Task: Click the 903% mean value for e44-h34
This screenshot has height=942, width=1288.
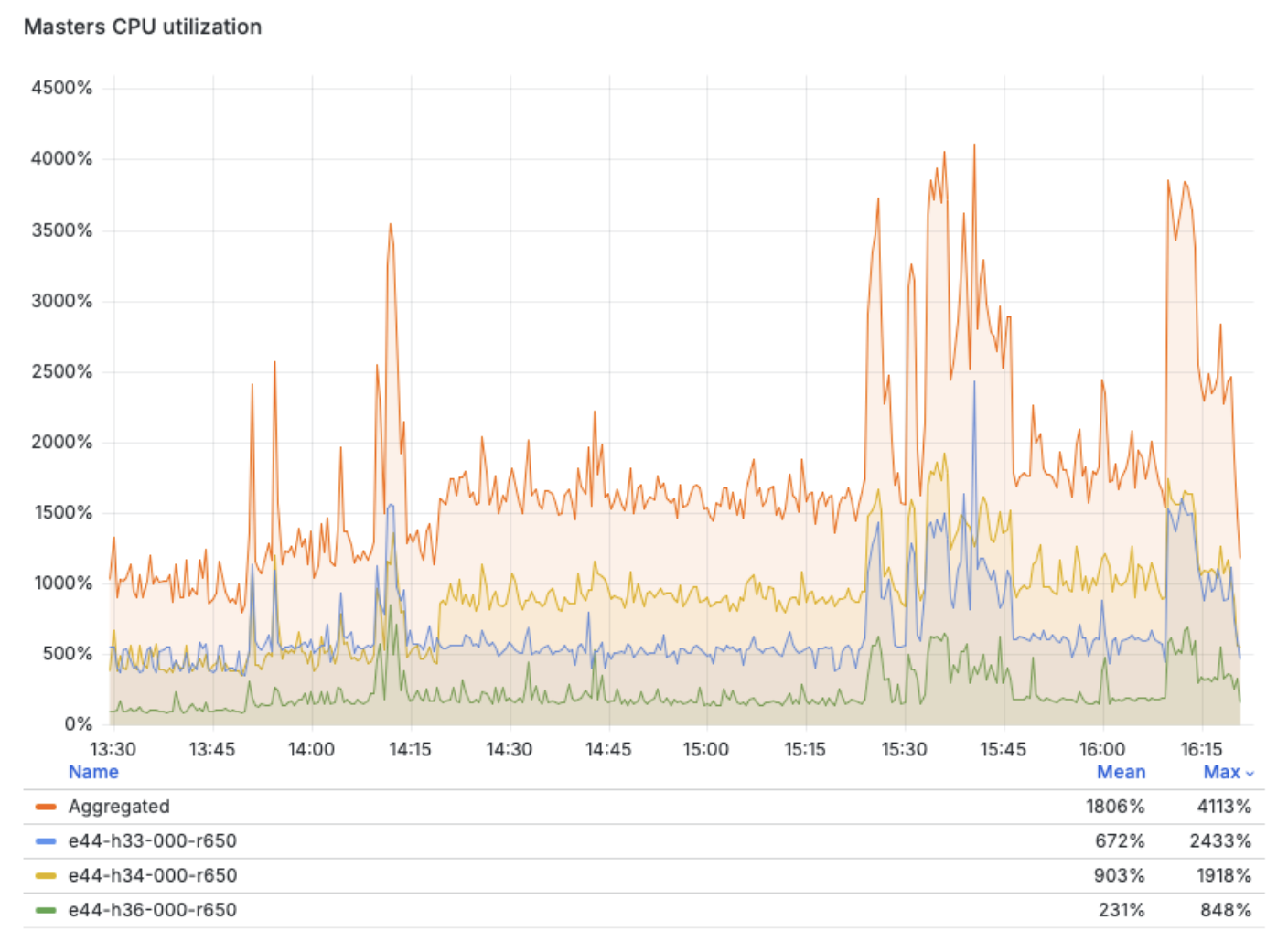Action: click(1119, 876)
